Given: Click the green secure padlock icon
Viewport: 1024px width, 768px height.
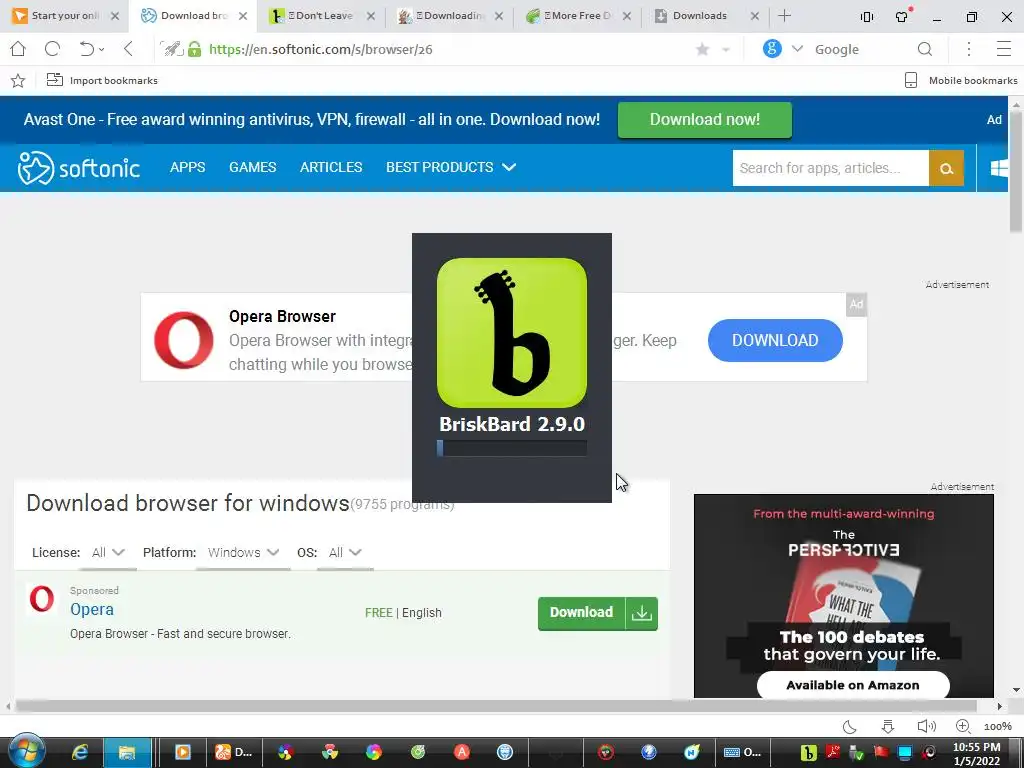Looking at the screenshot, I should pos(195,49).
